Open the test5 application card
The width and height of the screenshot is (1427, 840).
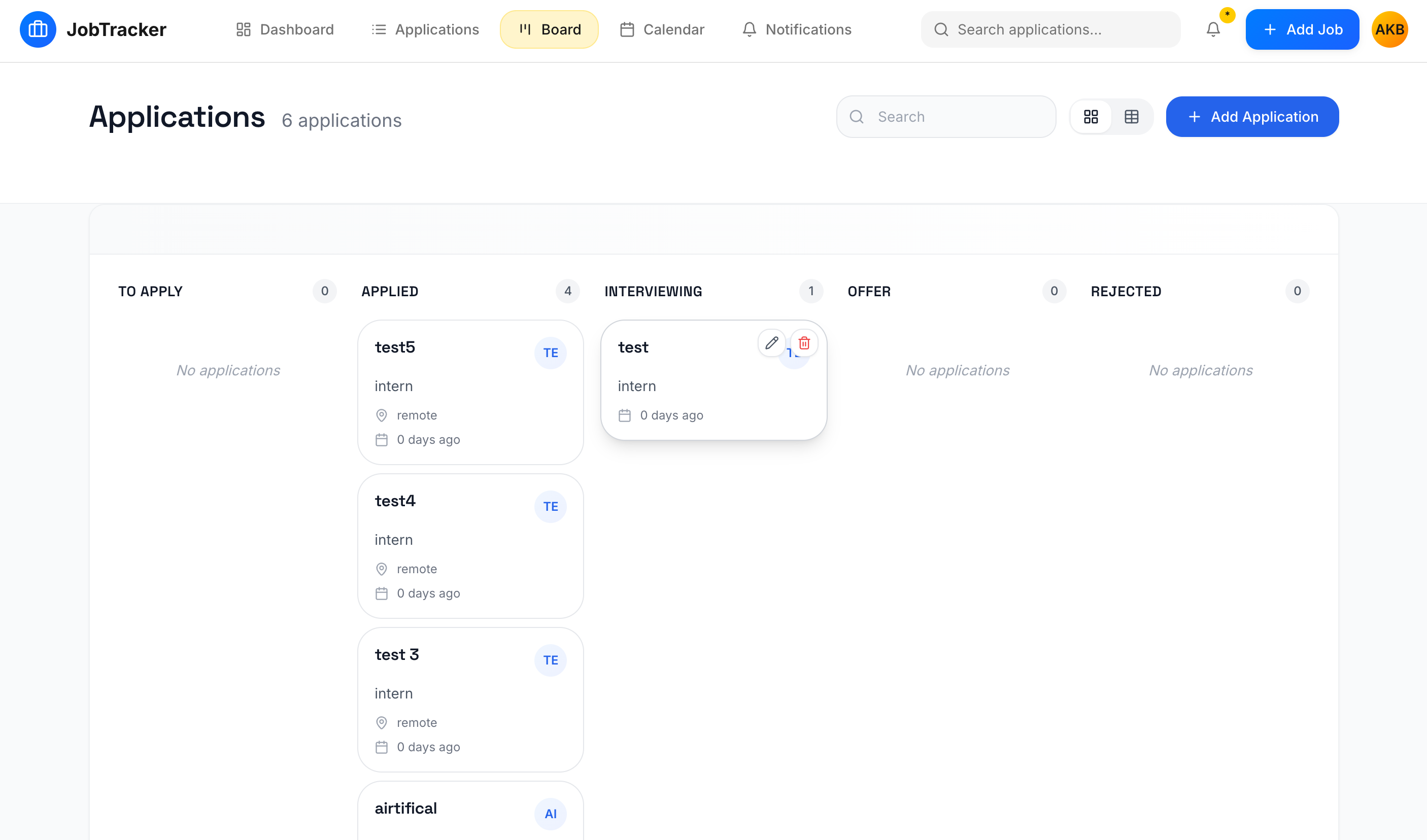click(x=470, y=392)
